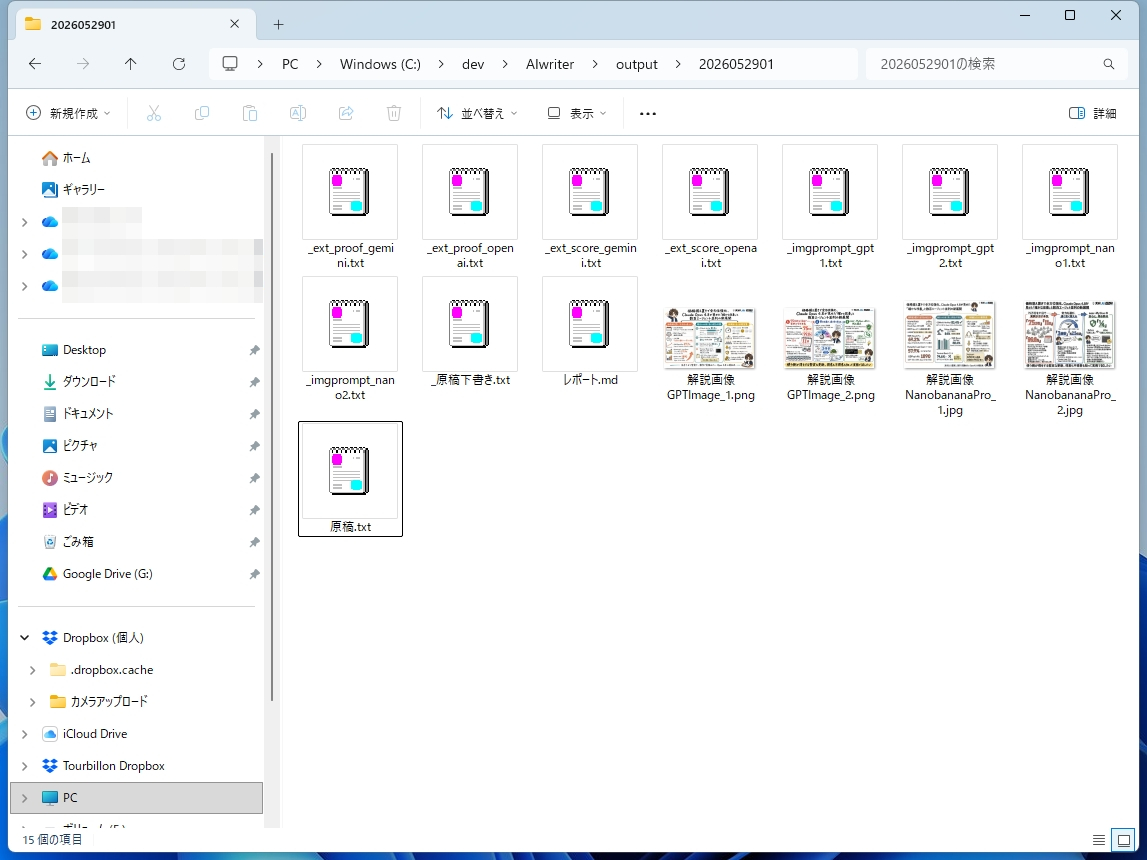
Task: Click the Paste clipboard icon
Action: coord(249,113)
